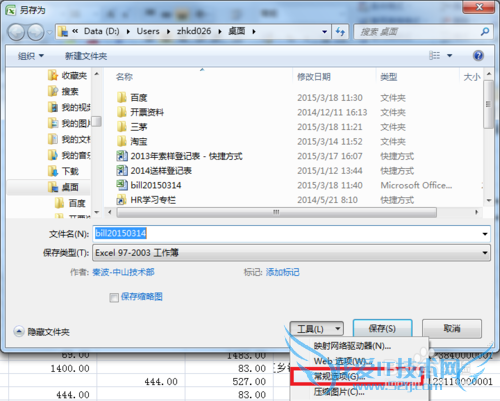Click the 文件名 input field
This screenshot has width=500, height=401.
(287, 234)
